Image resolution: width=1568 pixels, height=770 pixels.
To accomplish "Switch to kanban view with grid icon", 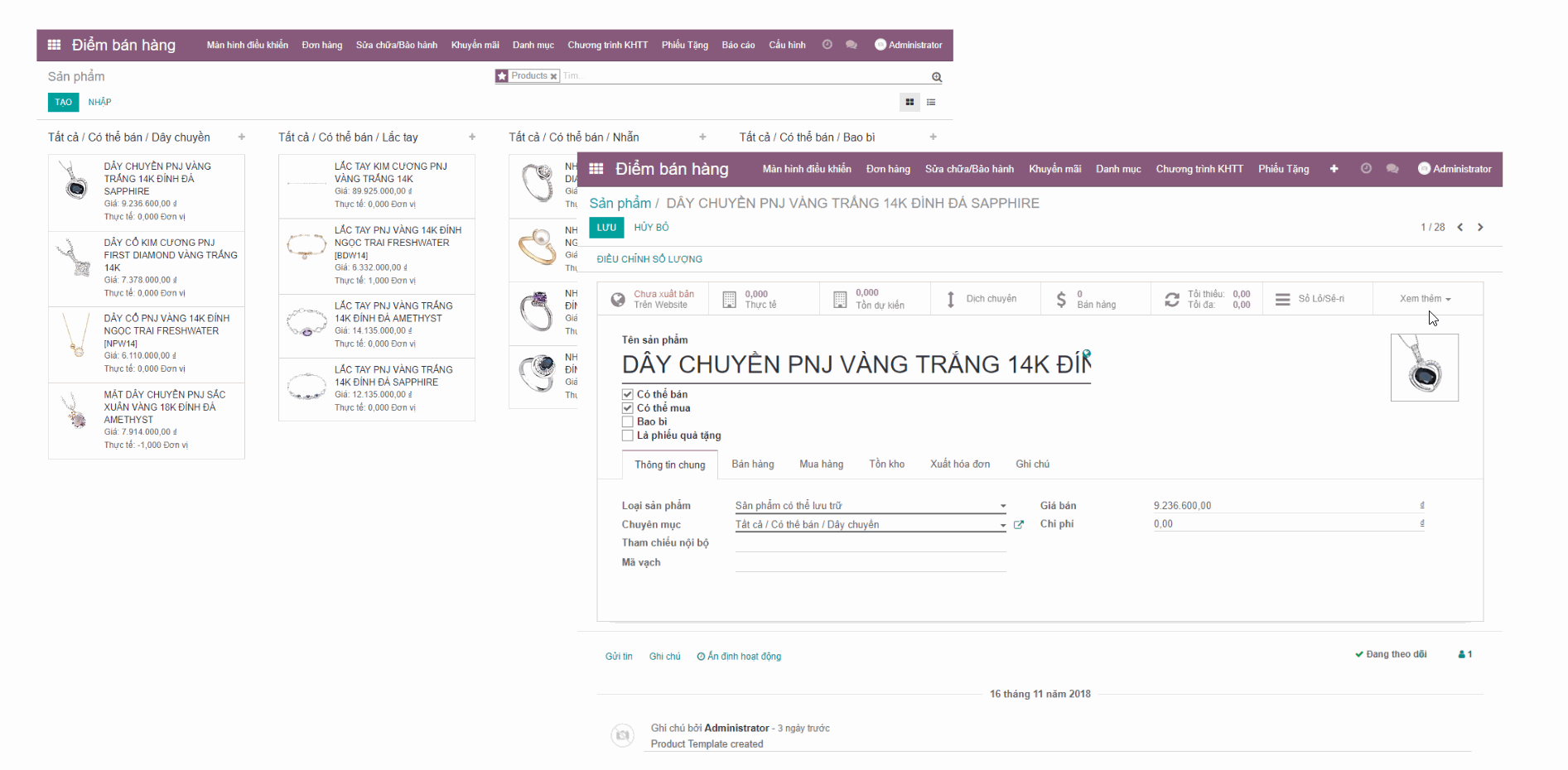I will pos(909,102).
